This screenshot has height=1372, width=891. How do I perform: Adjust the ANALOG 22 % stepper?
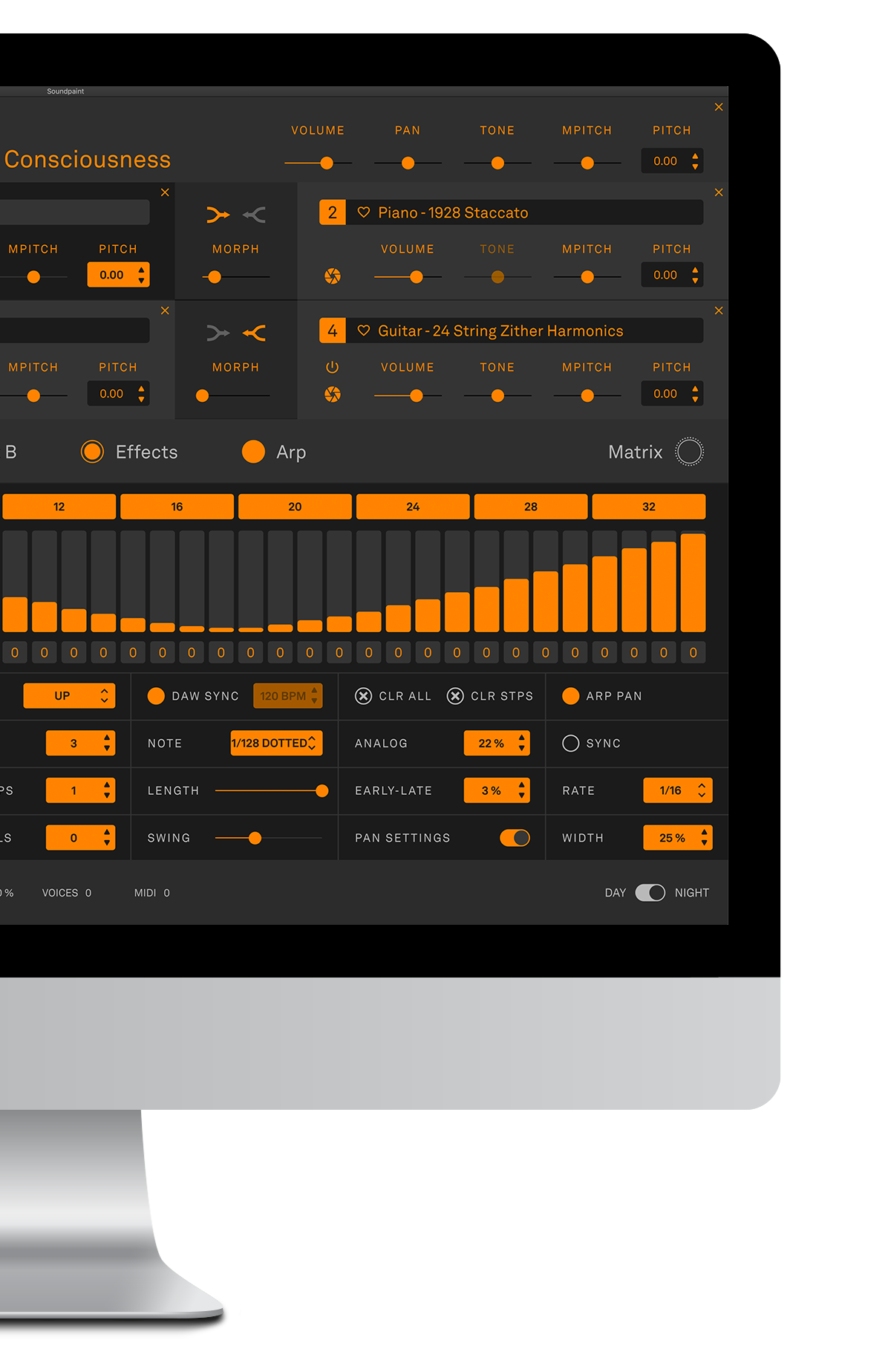[497, 743]
